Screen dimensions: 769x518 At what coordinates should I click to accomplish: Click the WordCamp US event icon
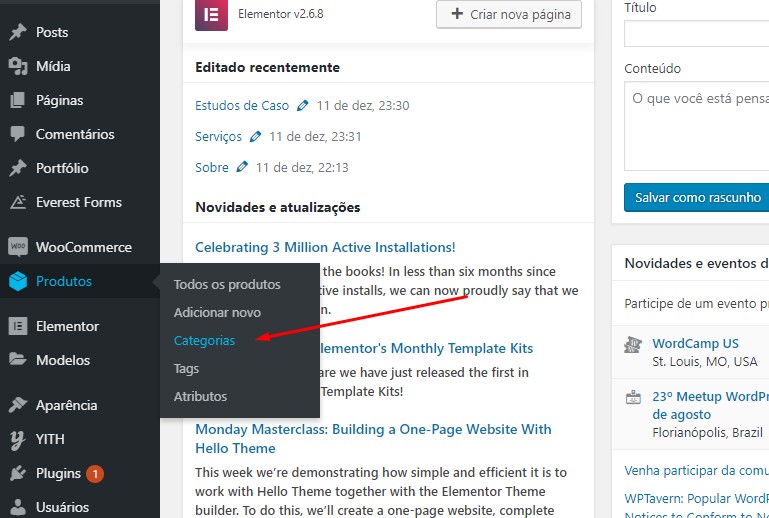[x=633, y=345]
